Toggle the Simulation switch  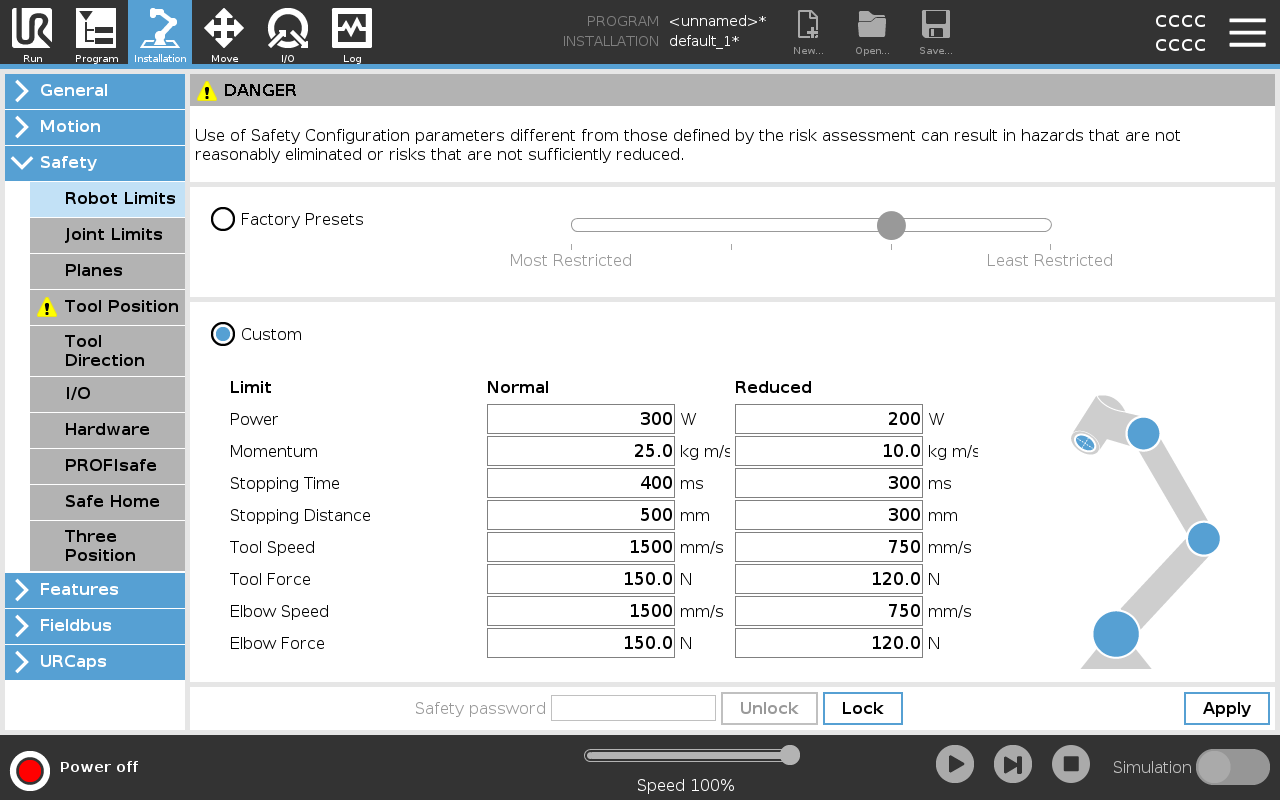pos(1232,767)
